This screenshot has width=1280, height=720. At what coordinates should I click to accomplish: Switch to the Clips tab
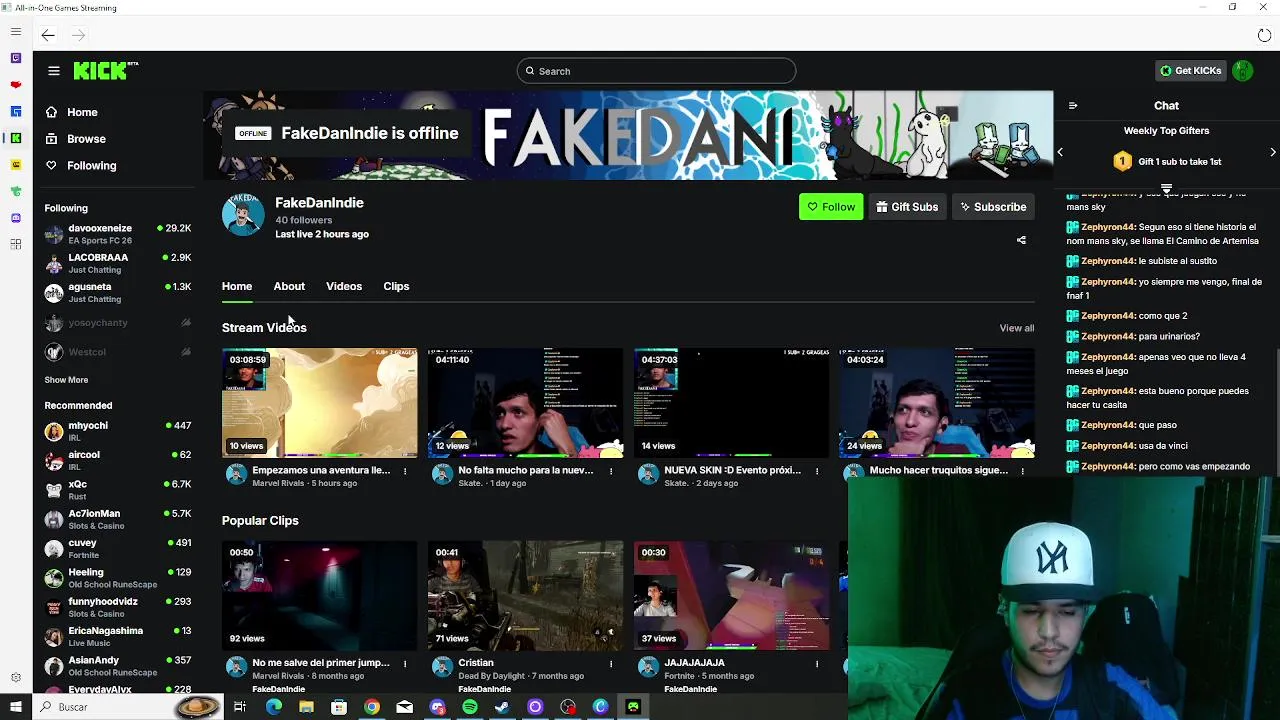[x=396, y=286]
